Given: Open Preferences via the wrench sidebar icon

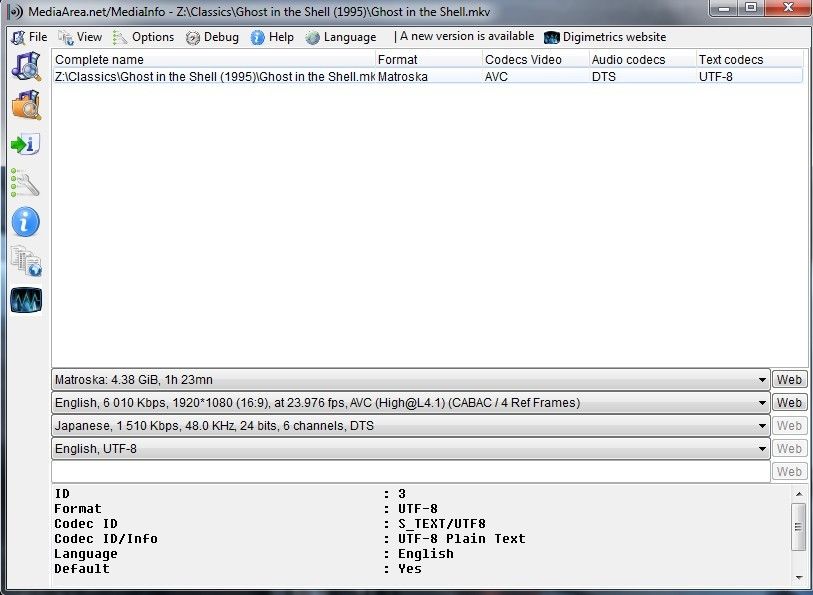Looking at the screenshot, I should click(25, 182).
